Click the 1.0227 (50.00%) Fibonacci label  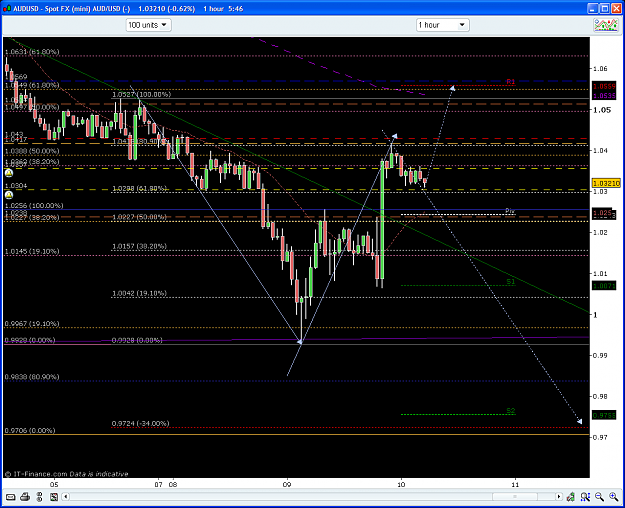click(x=139, y=217)
